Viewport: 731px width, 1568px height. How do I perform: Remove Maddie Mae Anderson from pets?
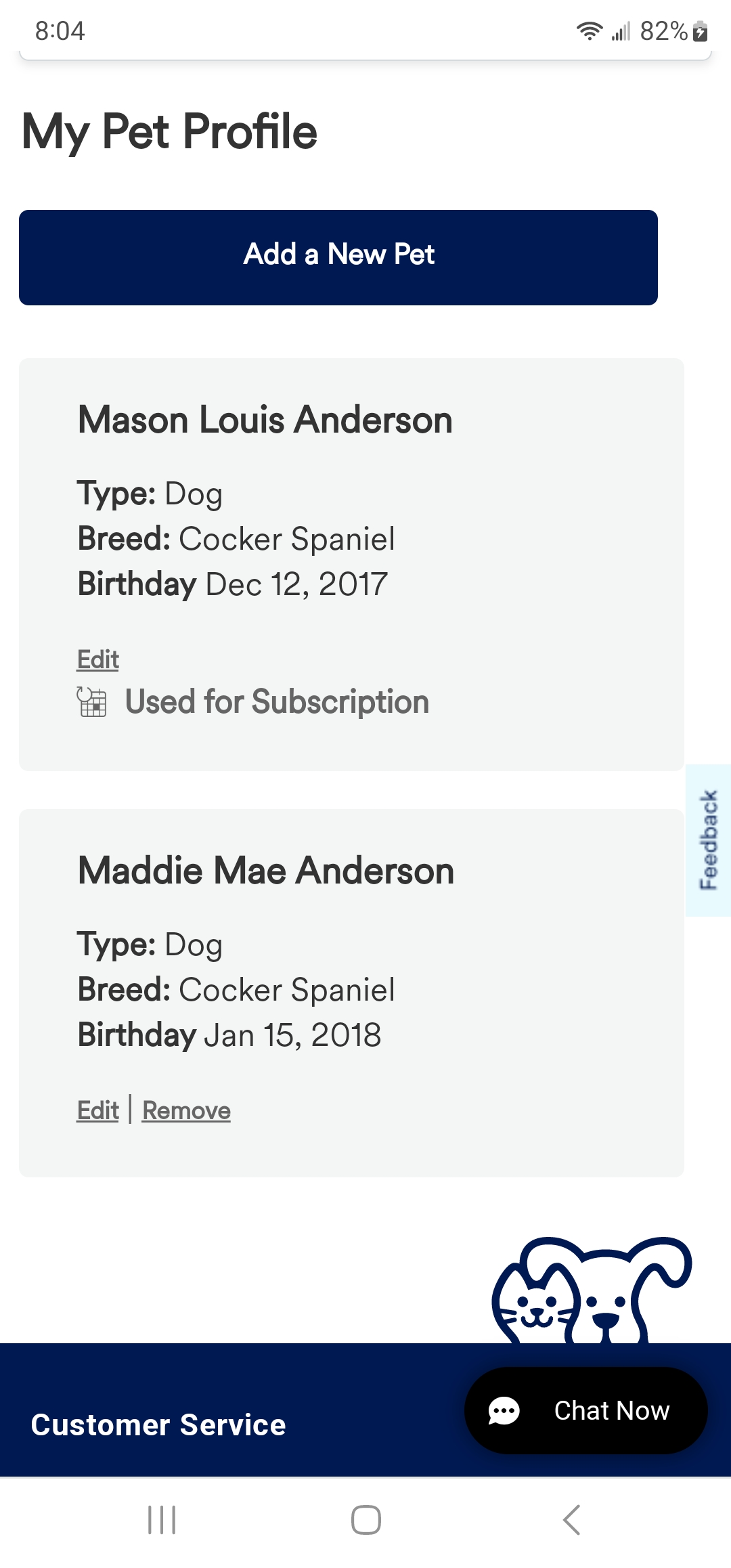(186, 1110)
